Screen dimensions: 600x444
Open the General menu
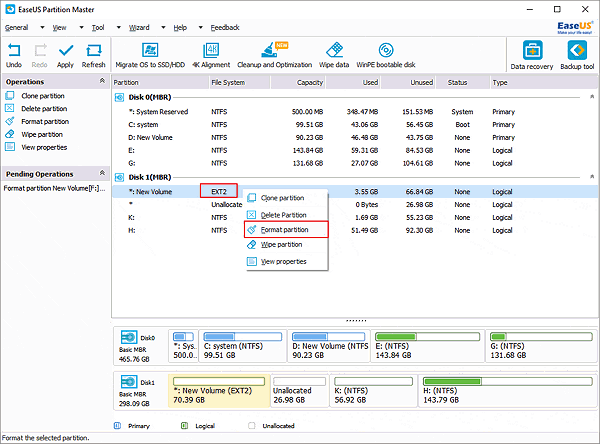coord(16,28)
